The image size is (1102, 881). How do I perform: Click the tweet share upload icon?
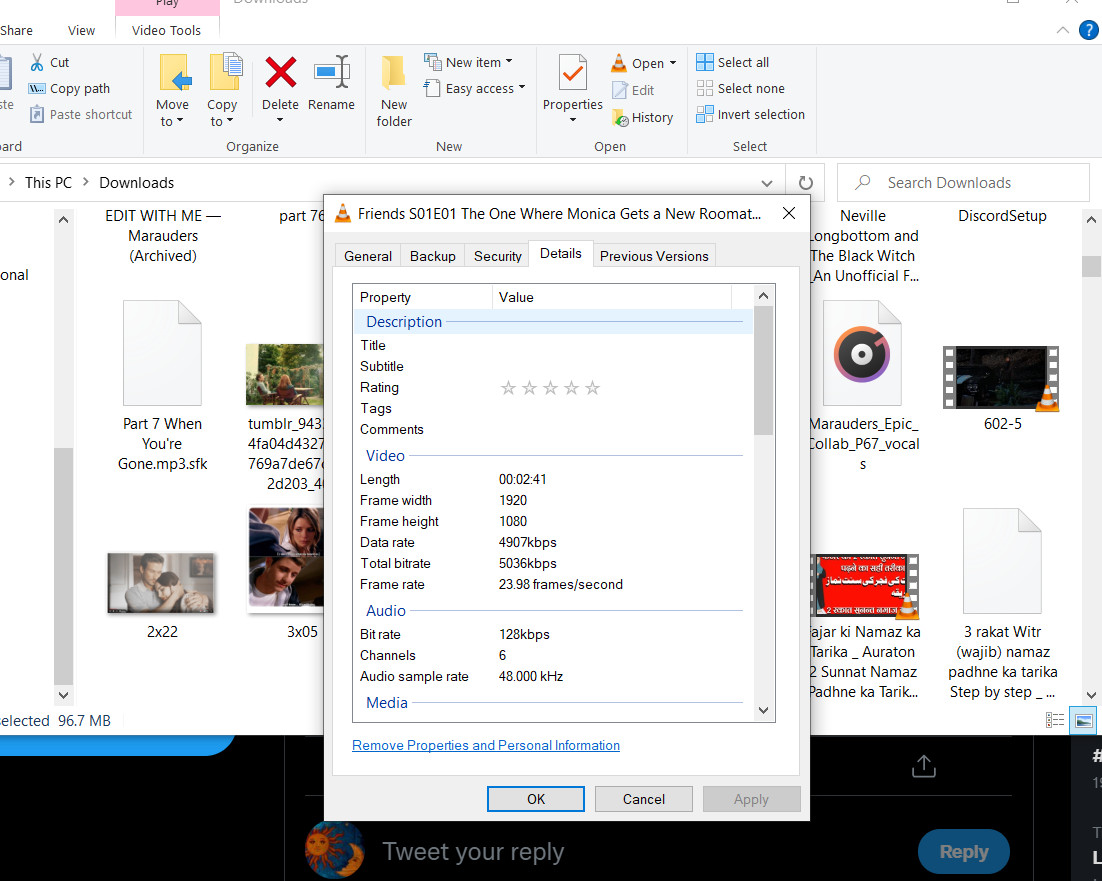tap(923, 766)
